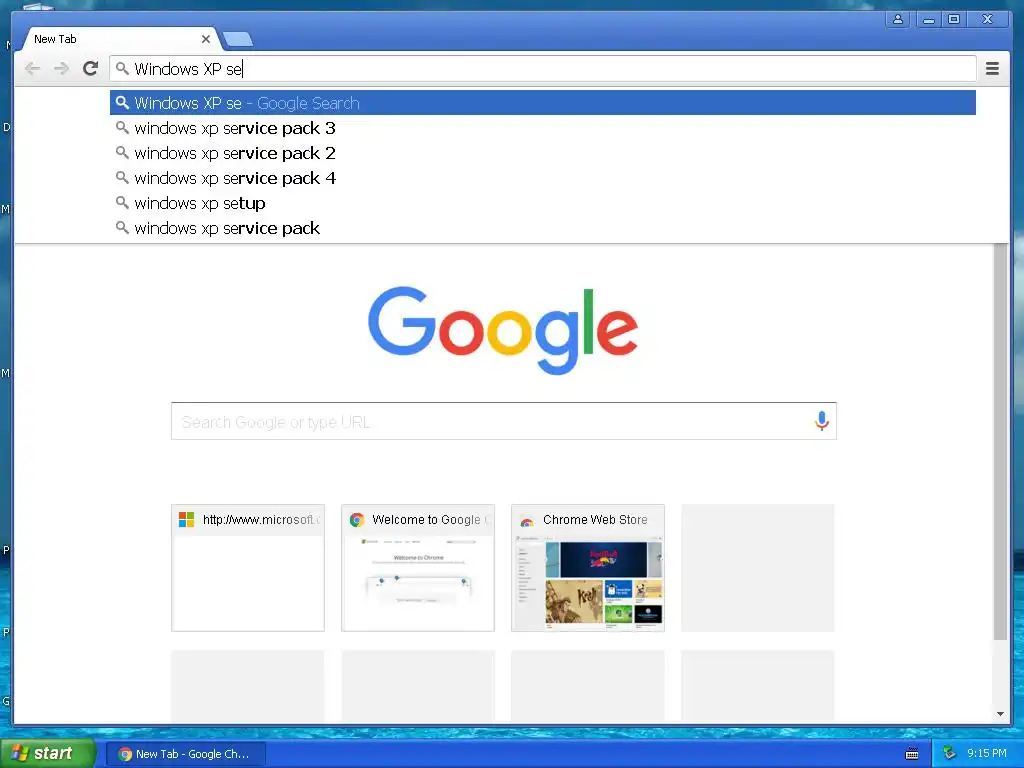Close the New Tab tab

click(206, 39)
